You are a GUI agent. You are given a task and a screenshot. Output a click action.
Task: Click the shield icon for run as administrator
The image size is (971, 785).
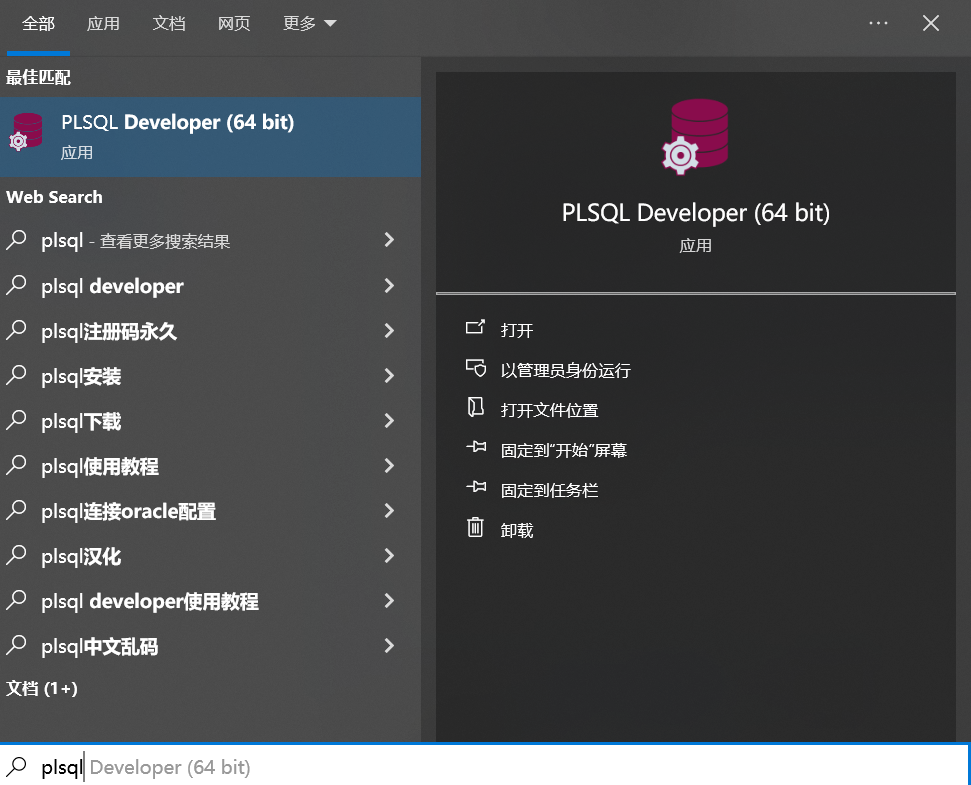(476, 368)
